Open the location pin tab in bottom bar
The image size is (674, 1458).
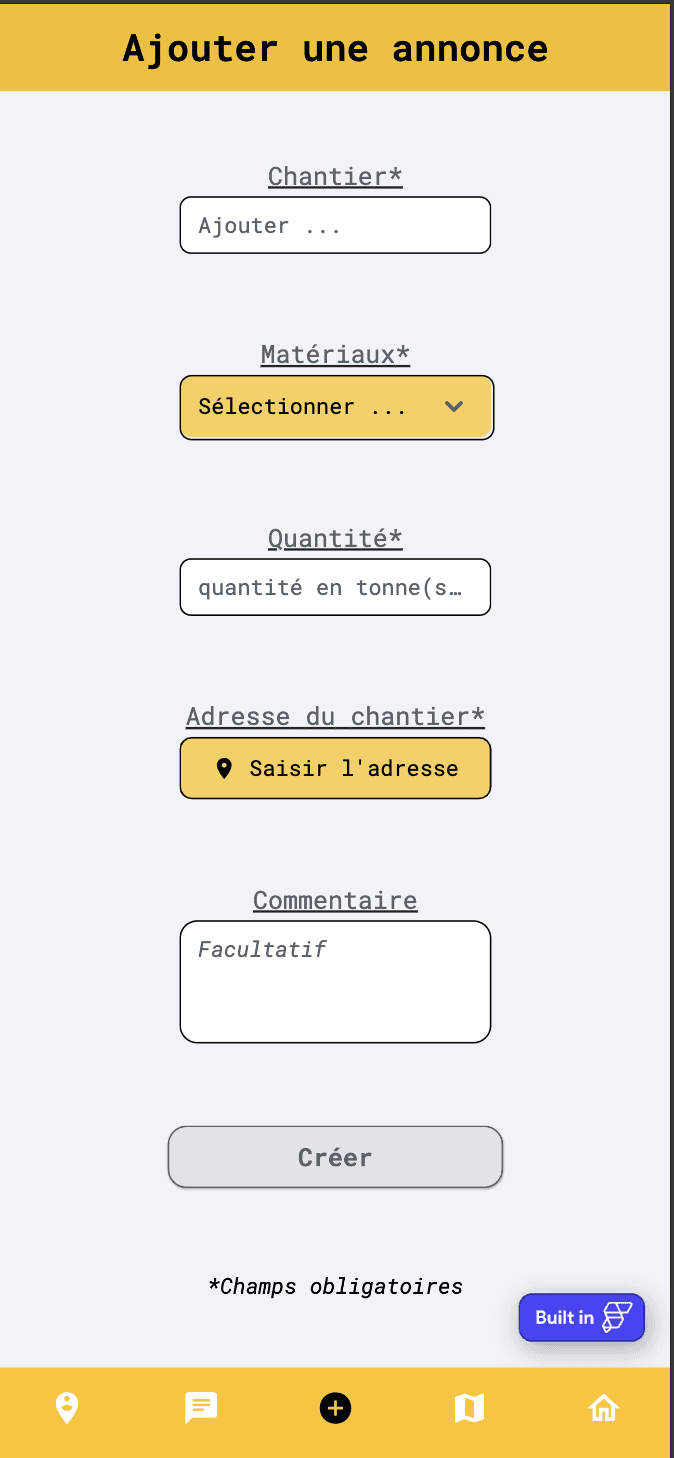point(67,1407)
